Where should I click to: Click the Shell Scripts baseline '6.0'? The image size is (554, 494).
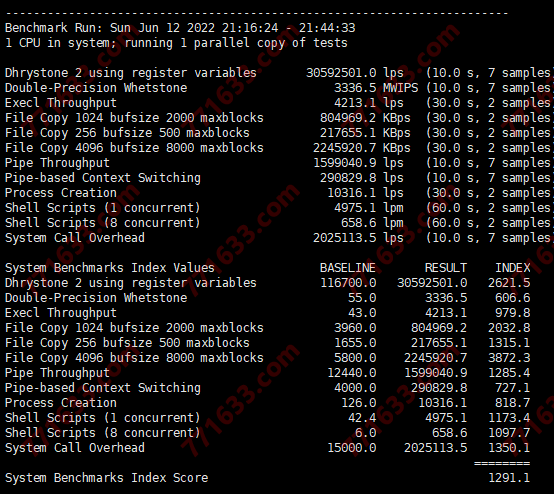coord(365,433)
